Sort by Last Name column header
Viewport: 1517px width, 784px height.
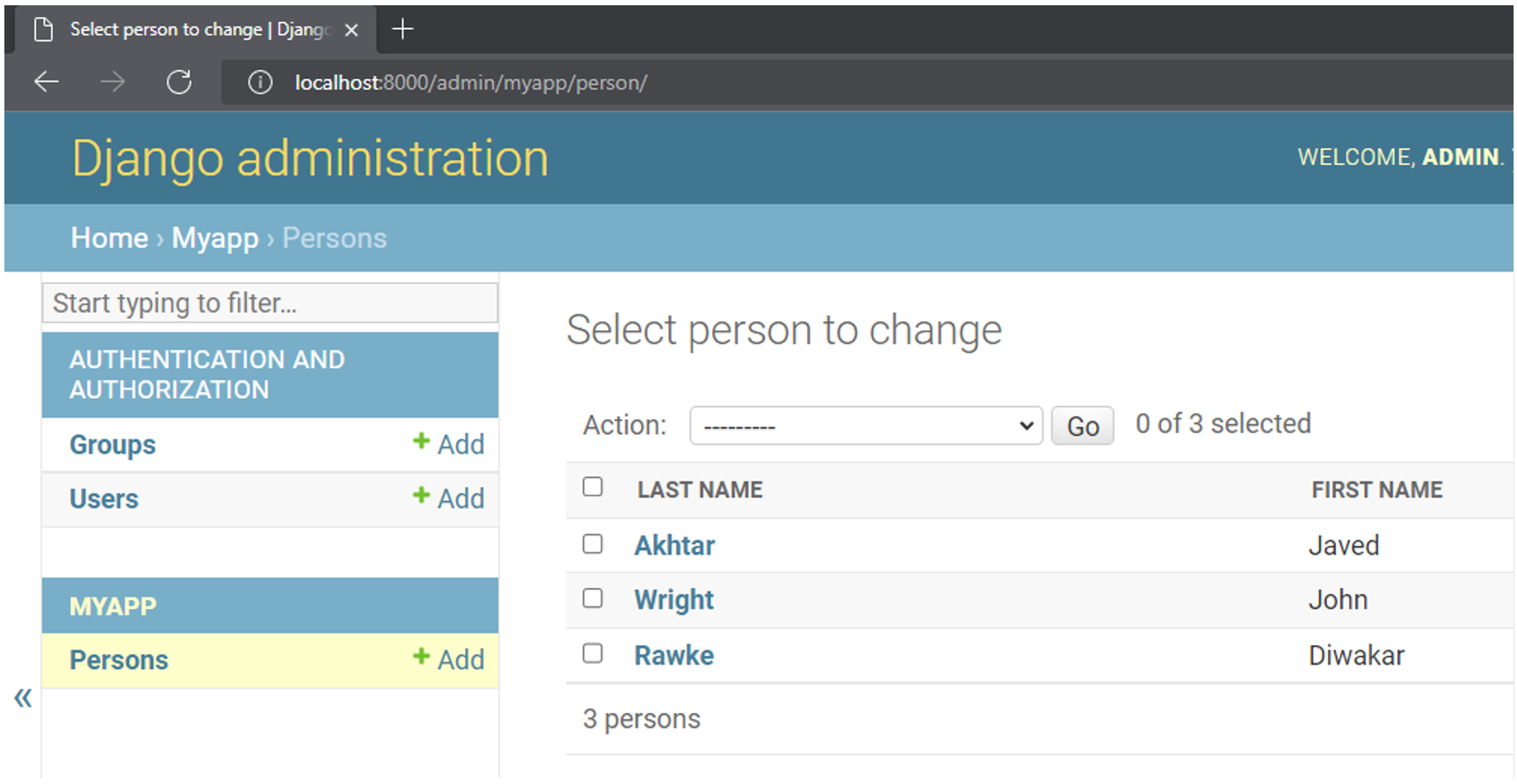coord(700,490)
